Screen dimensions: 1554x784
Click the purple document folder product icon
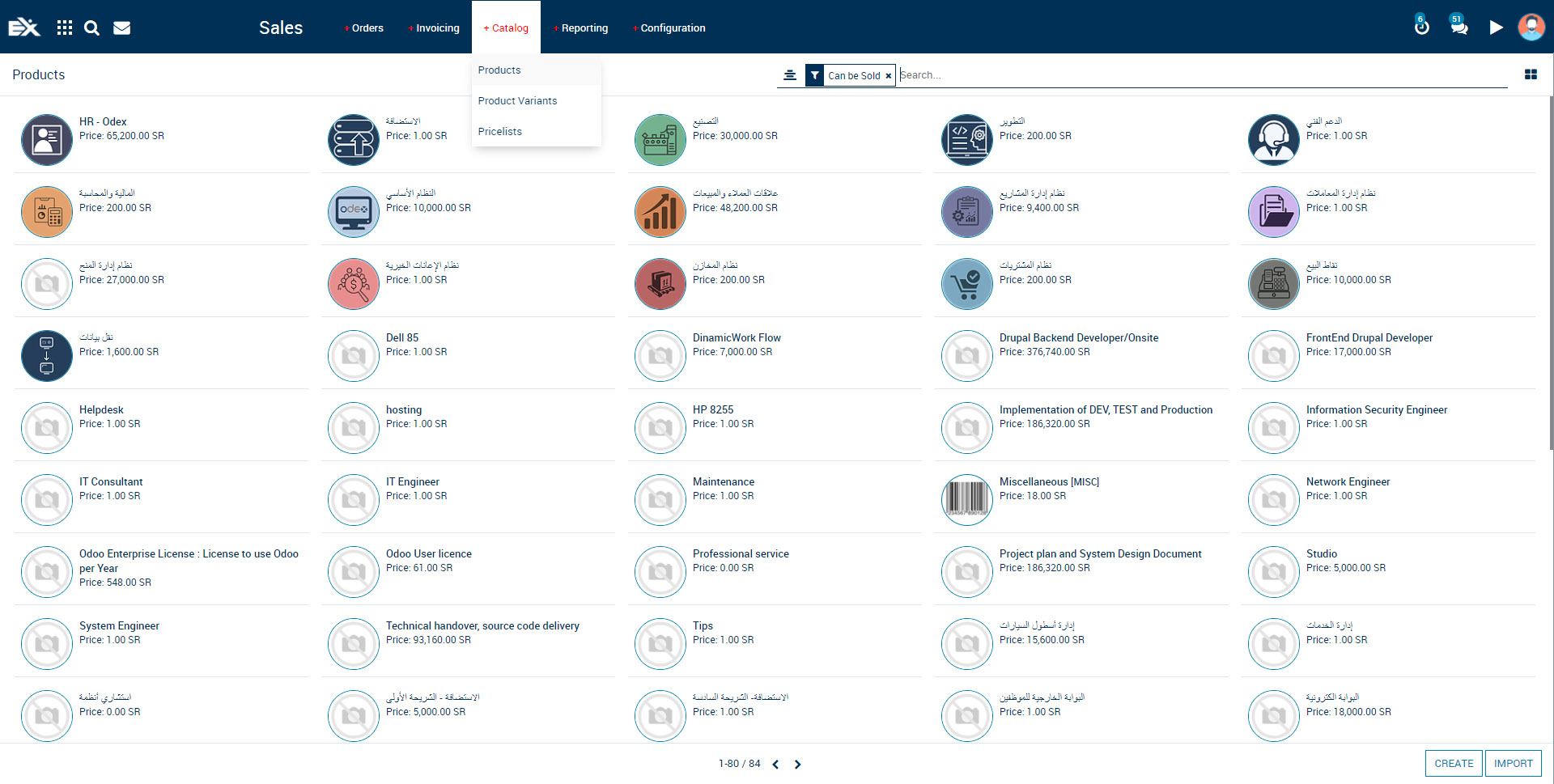coord(1274,212)
